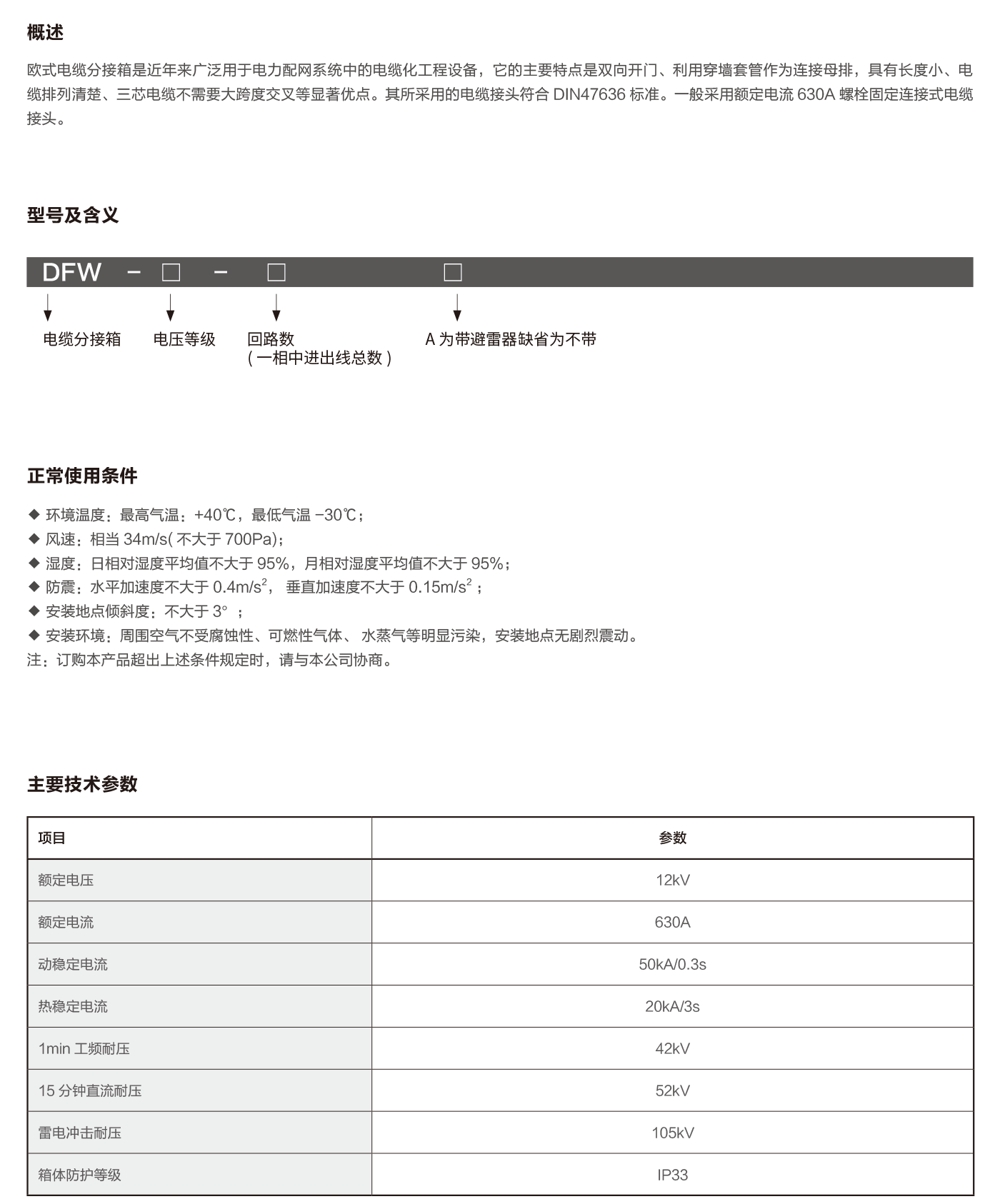Image resolution: width=1000 pixels, height=1204 pixels.
Task: Click the 42kV value cell
Action: (x=672, y=1048)
